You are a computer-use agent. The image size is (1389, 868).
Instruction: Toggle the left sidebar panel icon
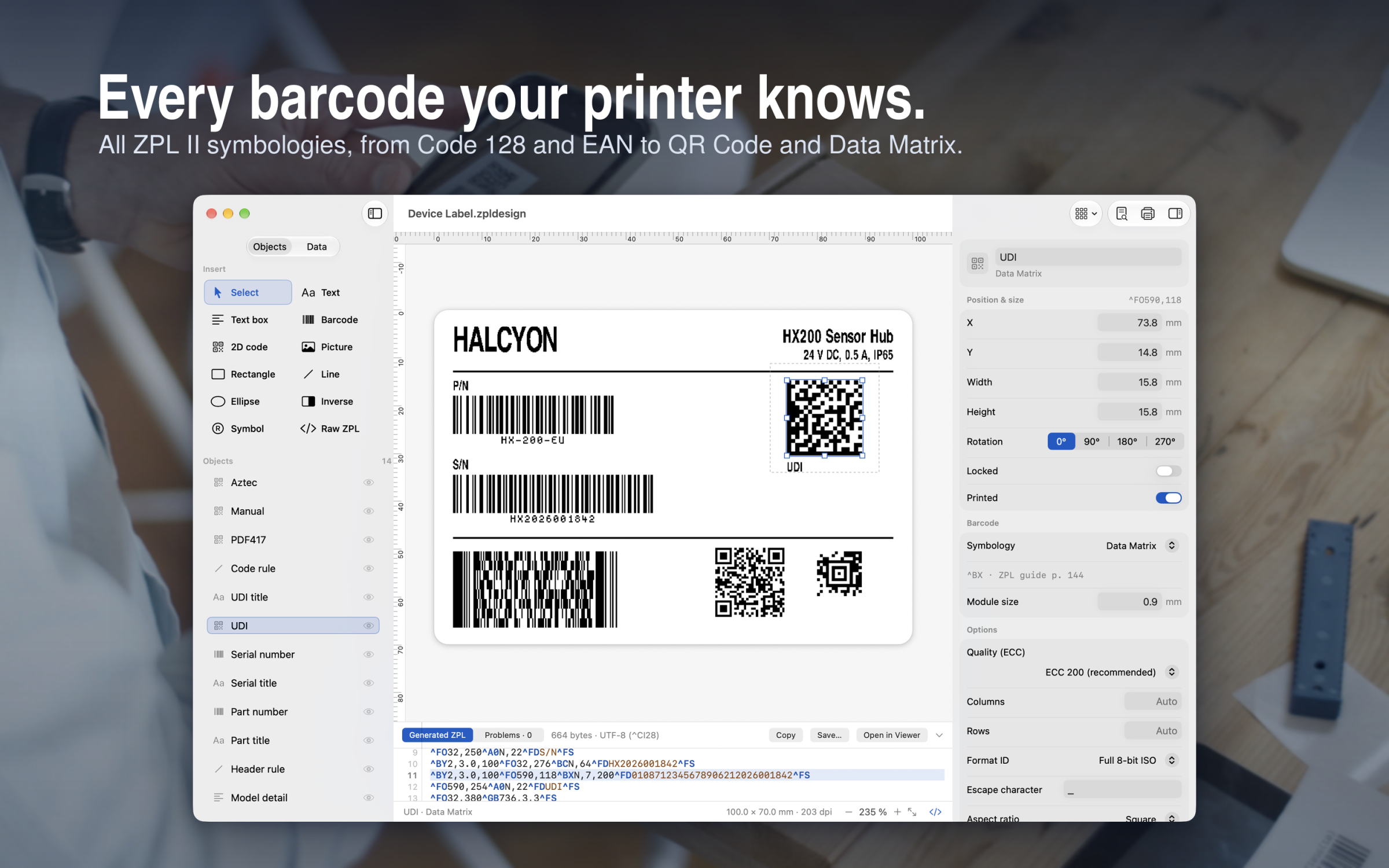pyautogui.click(x=375, y=214)
